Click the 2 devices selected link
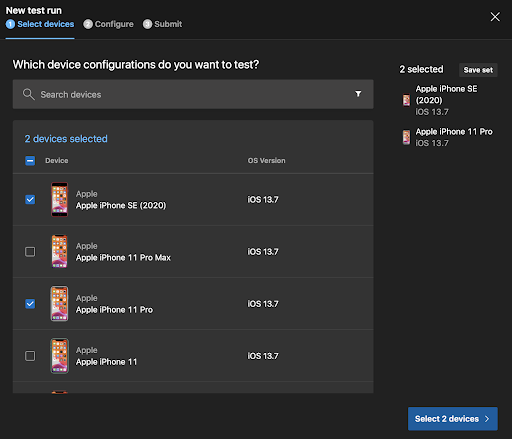 (66, 139)
